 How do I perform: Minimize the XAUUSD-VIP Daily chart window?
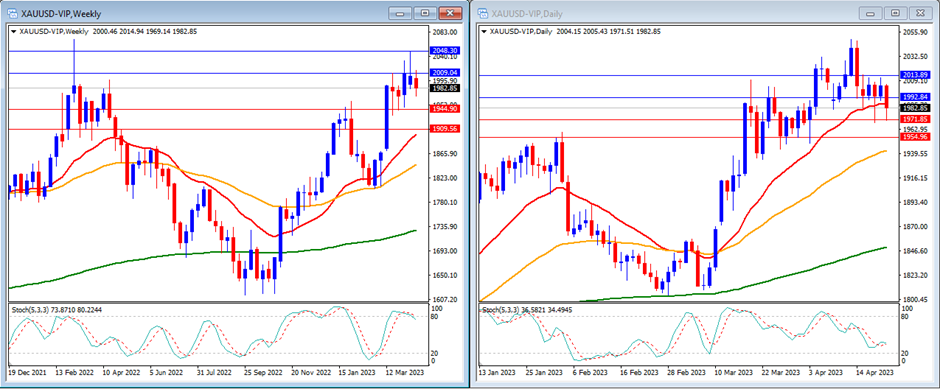(x=870, y=13)
